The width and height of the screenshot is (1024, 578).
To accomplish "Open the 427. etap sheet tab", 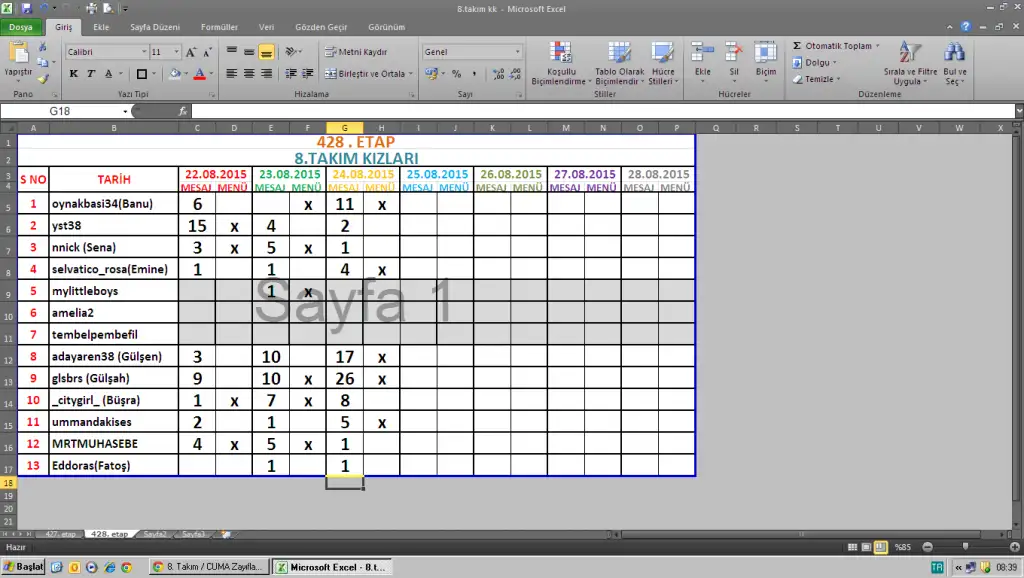I will click(x=56, y=535).
